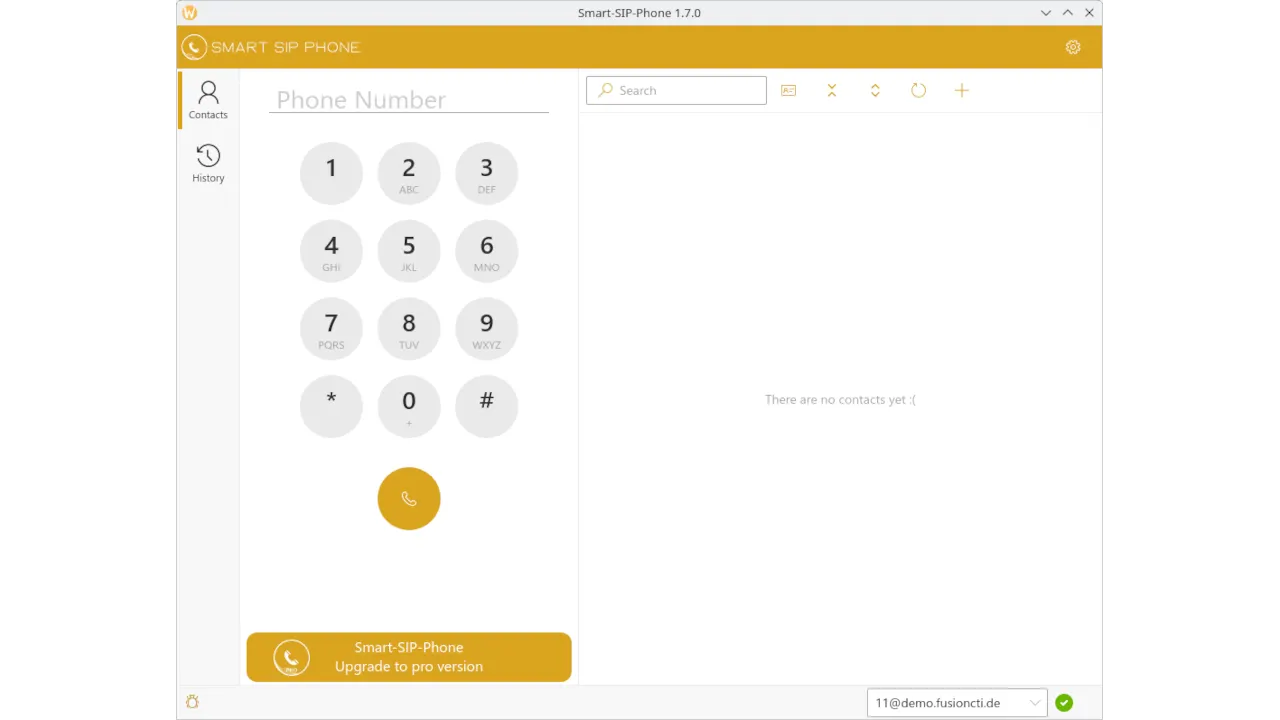
Task: Dial digit 1 on the keypad
Action: (x=331, y=173)
